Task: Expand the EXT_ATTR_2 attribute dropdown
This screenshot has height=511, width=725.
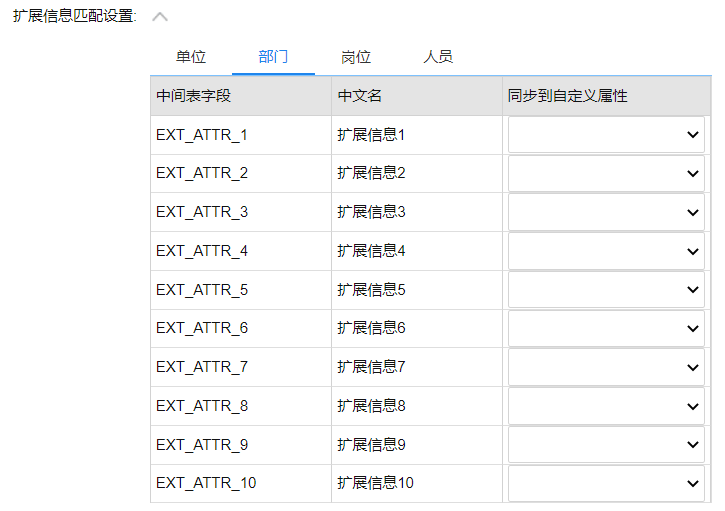Action: pyautogui.click(x=606, y=174)
